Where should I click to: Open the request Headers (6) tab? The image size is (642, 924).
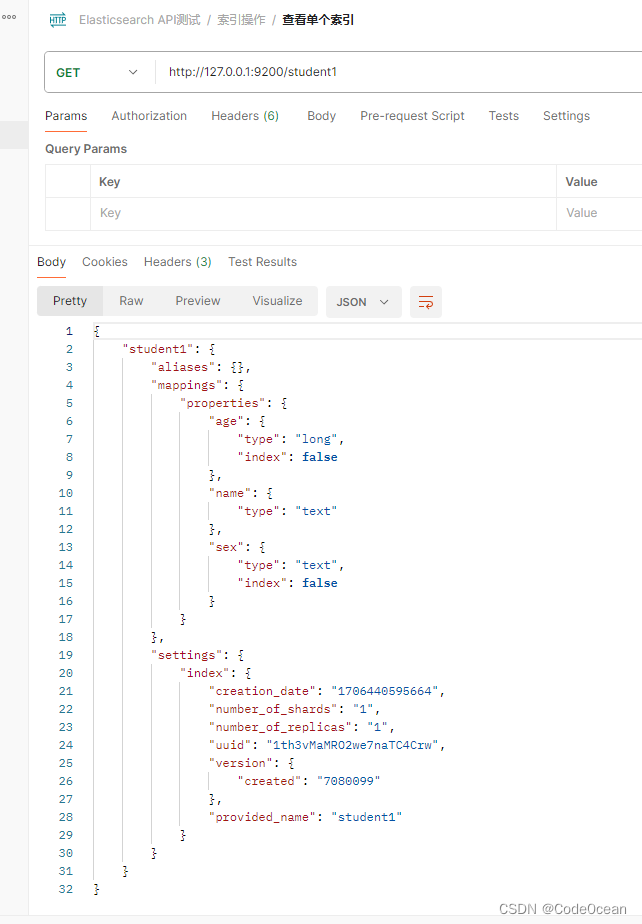click(245, 116)
